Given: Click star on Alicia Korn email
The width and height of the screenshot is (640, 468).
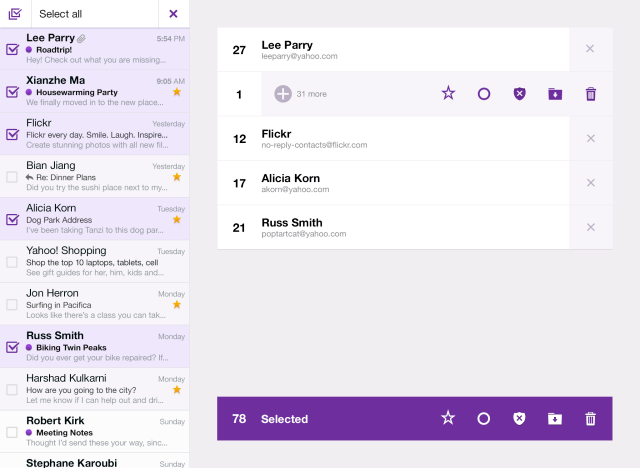Looking at the screenshot, I should tap(177, 220).
